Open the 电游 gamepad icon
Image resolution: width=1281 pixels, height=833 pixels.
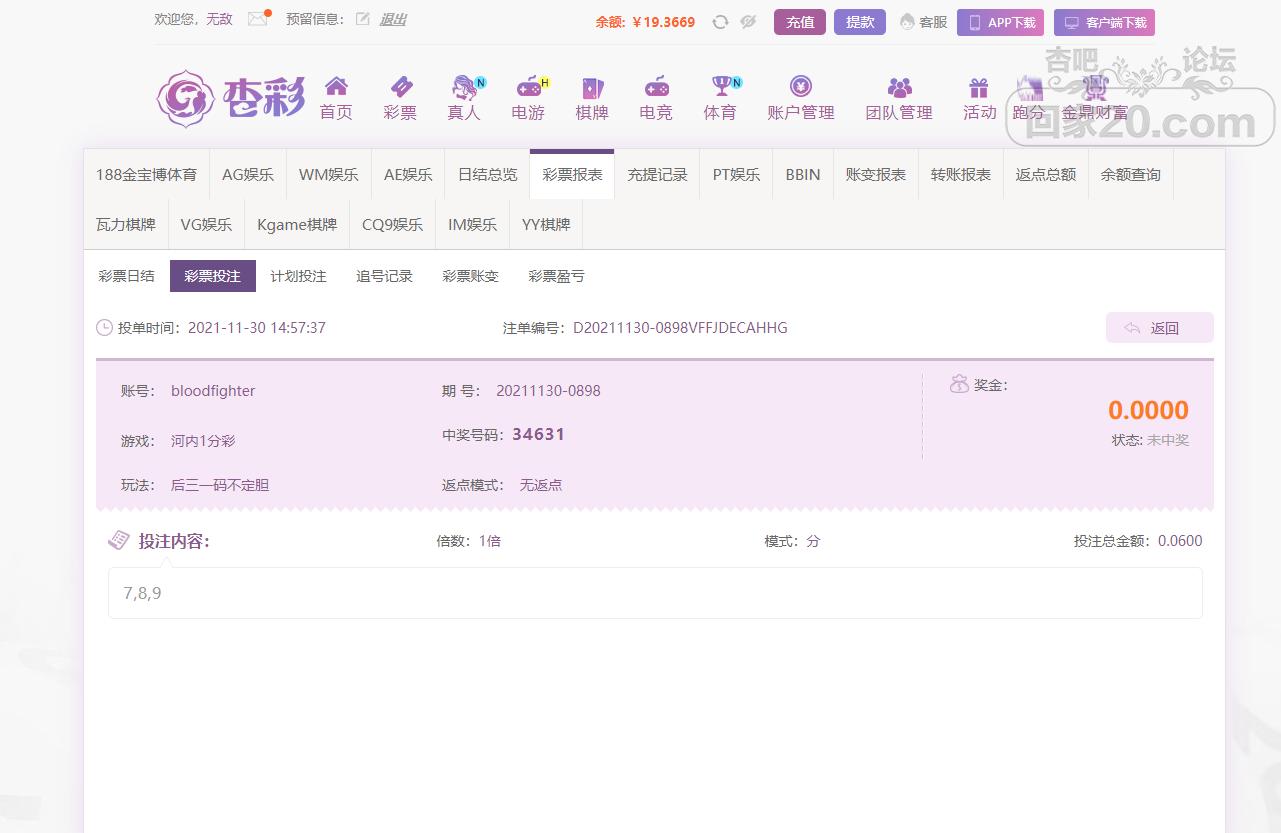(x=528, y=86)
